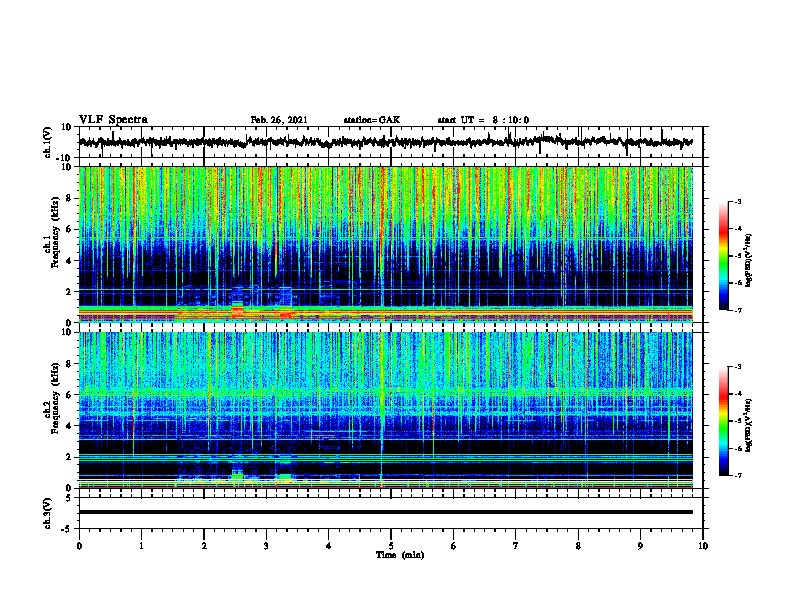Click the '6' tick on the Time axis

(454, 546)
